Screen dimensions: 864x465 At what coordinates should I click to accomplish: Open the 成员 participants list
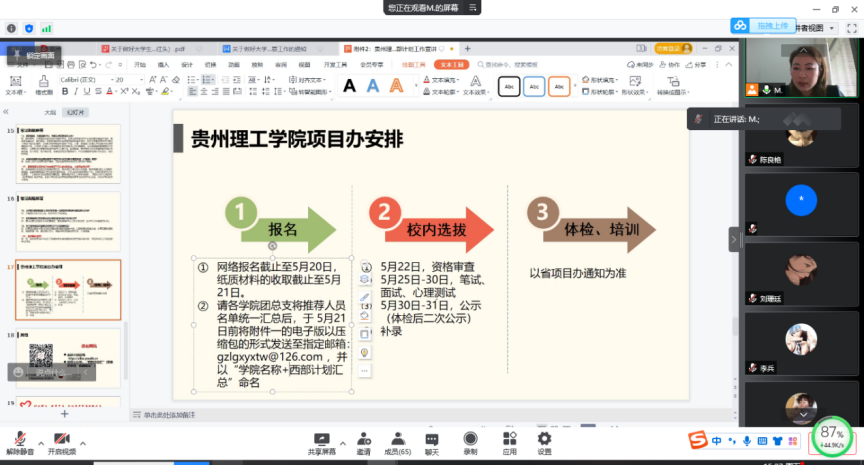coord(397,438)
